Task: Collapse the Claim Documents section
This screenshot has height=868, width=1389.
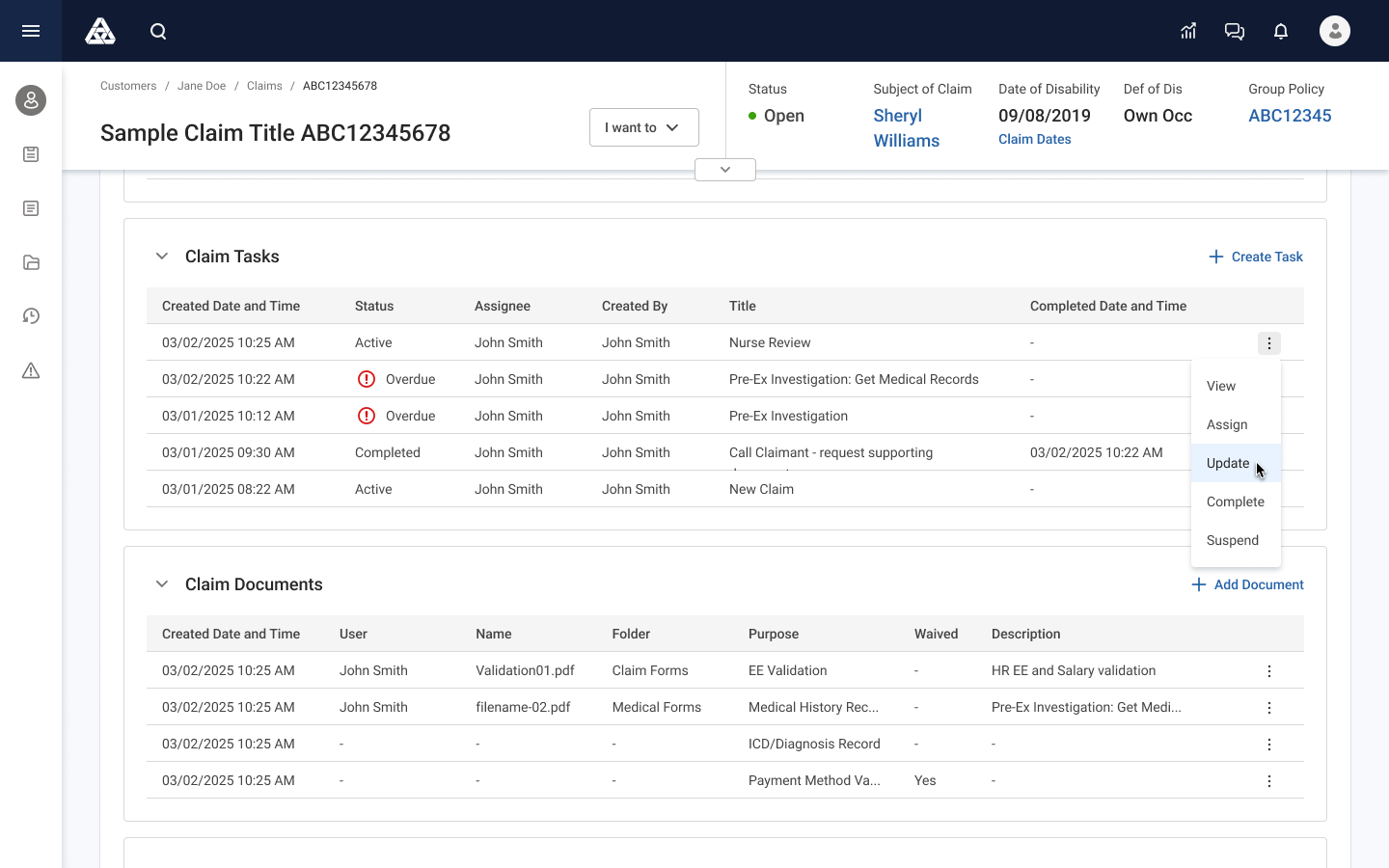Action: pos(162,584)
